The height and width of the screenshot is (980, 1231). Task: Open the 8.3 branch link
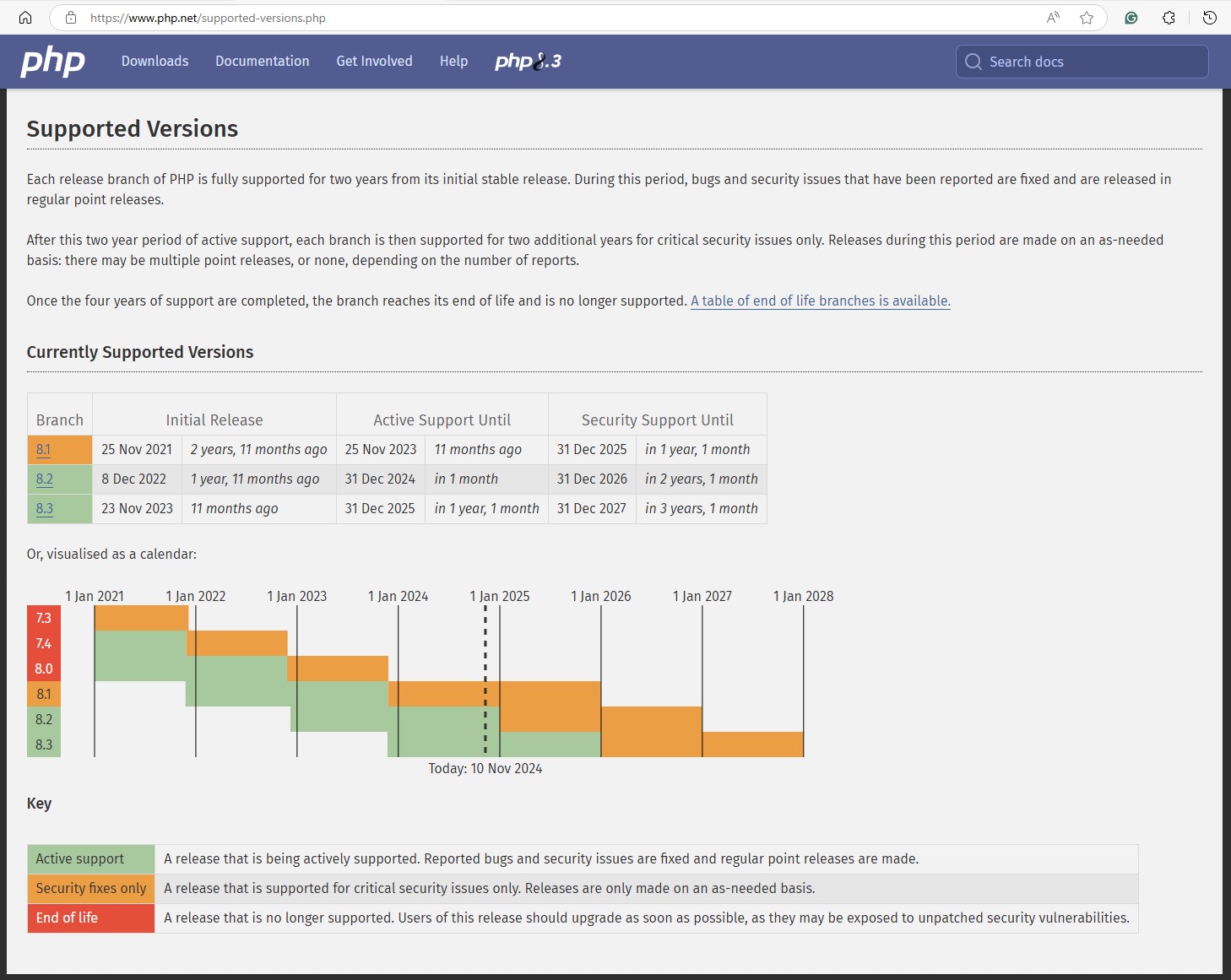click(45, 508)
